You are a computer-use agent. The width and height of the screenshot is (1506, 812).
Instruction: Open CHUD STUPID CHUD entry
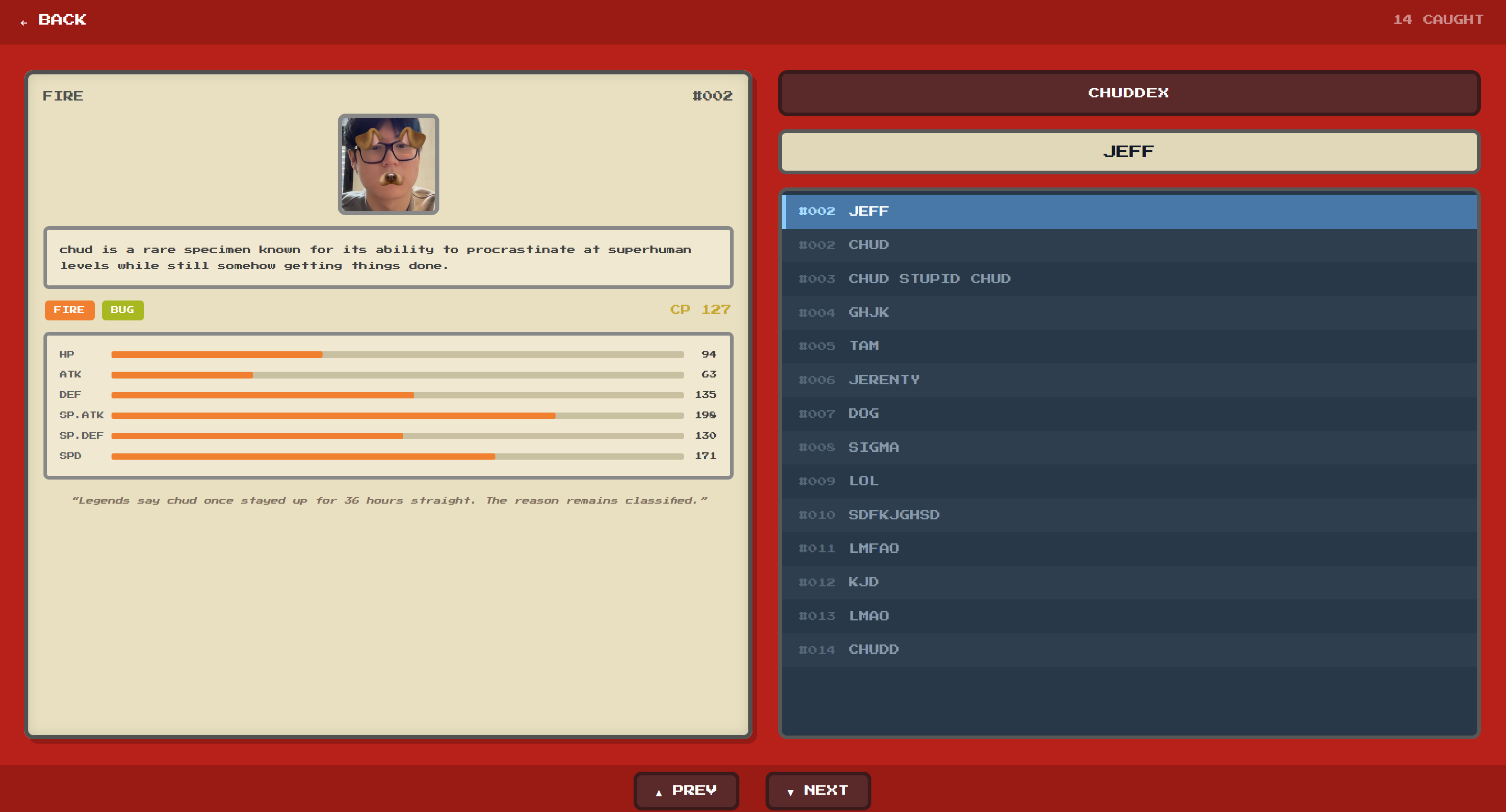coord(1128,279)
